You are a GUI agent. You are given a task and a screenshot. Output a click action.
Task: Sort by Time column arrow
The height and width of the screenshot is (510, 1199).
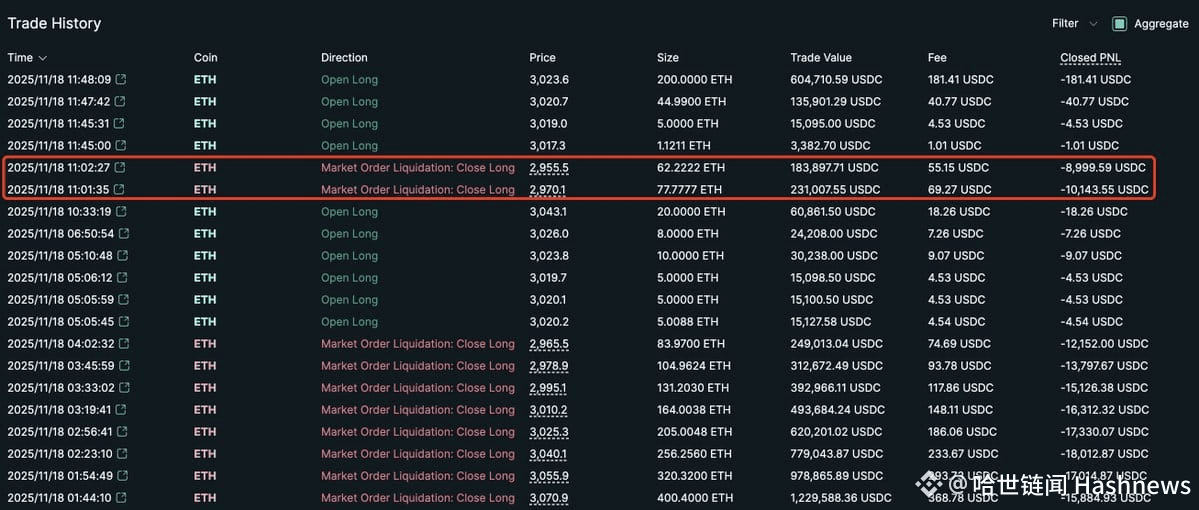(x=42, y=58)
